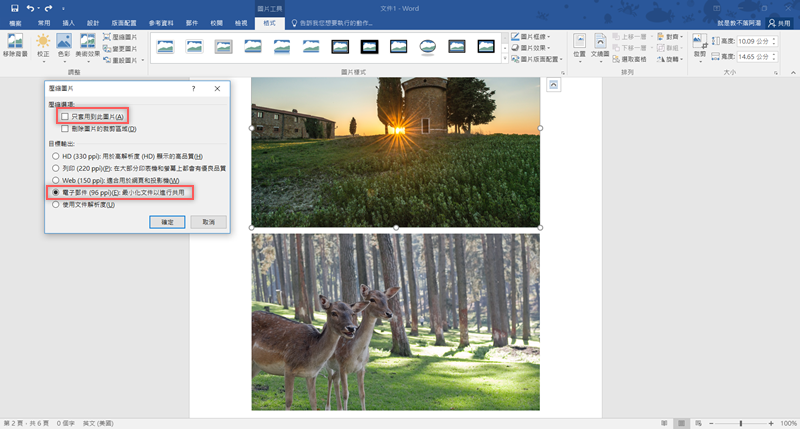Viewport: 800px width, 429px height.
Task: Enable 刪除圖片的裁剪區域 checkbox
Action: pyautogui.click(x=65, y=129)
